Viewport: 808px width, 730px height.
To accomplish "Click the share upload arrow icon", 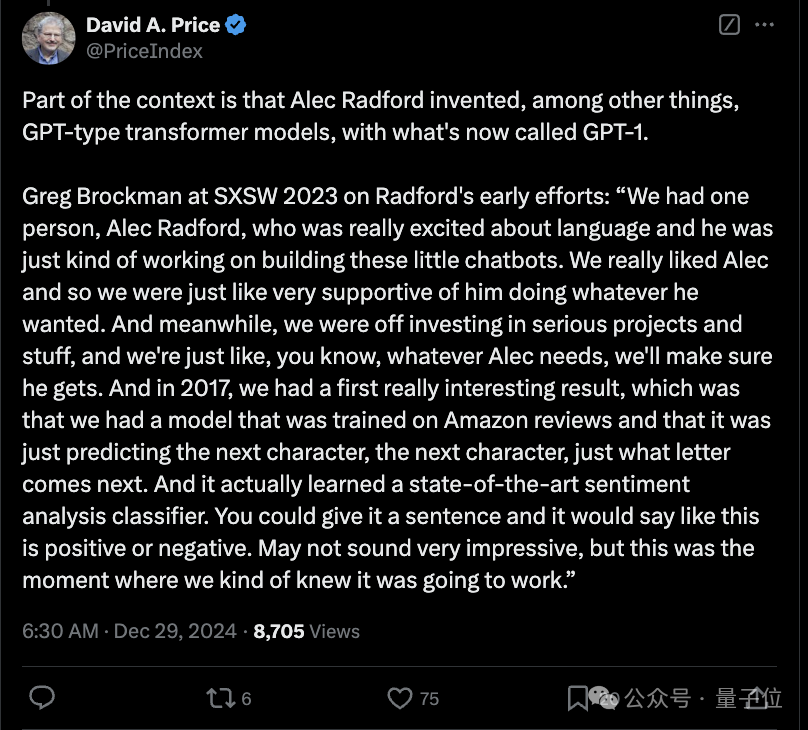I will (756, 698).
